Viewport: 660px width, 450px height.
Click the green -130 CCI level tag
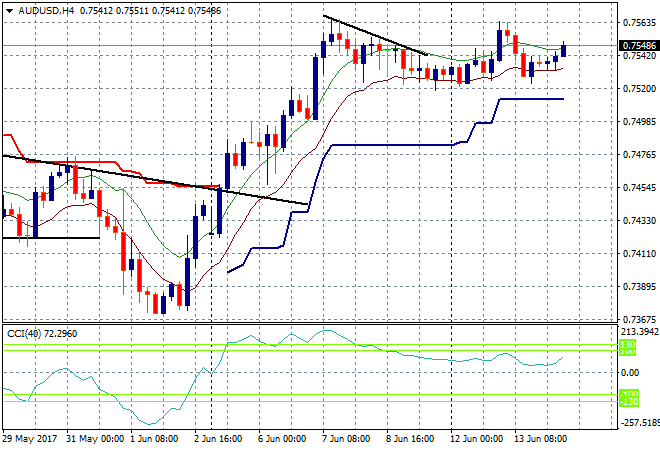click(629, 402)
